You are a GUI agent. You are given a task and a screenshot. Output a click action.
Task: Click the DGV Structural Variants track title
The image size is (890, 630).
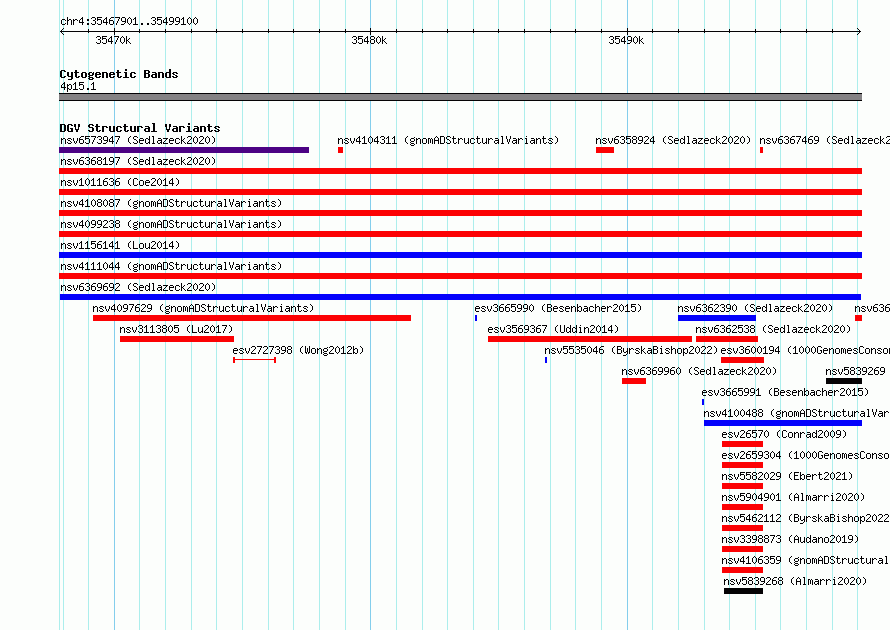140,128
